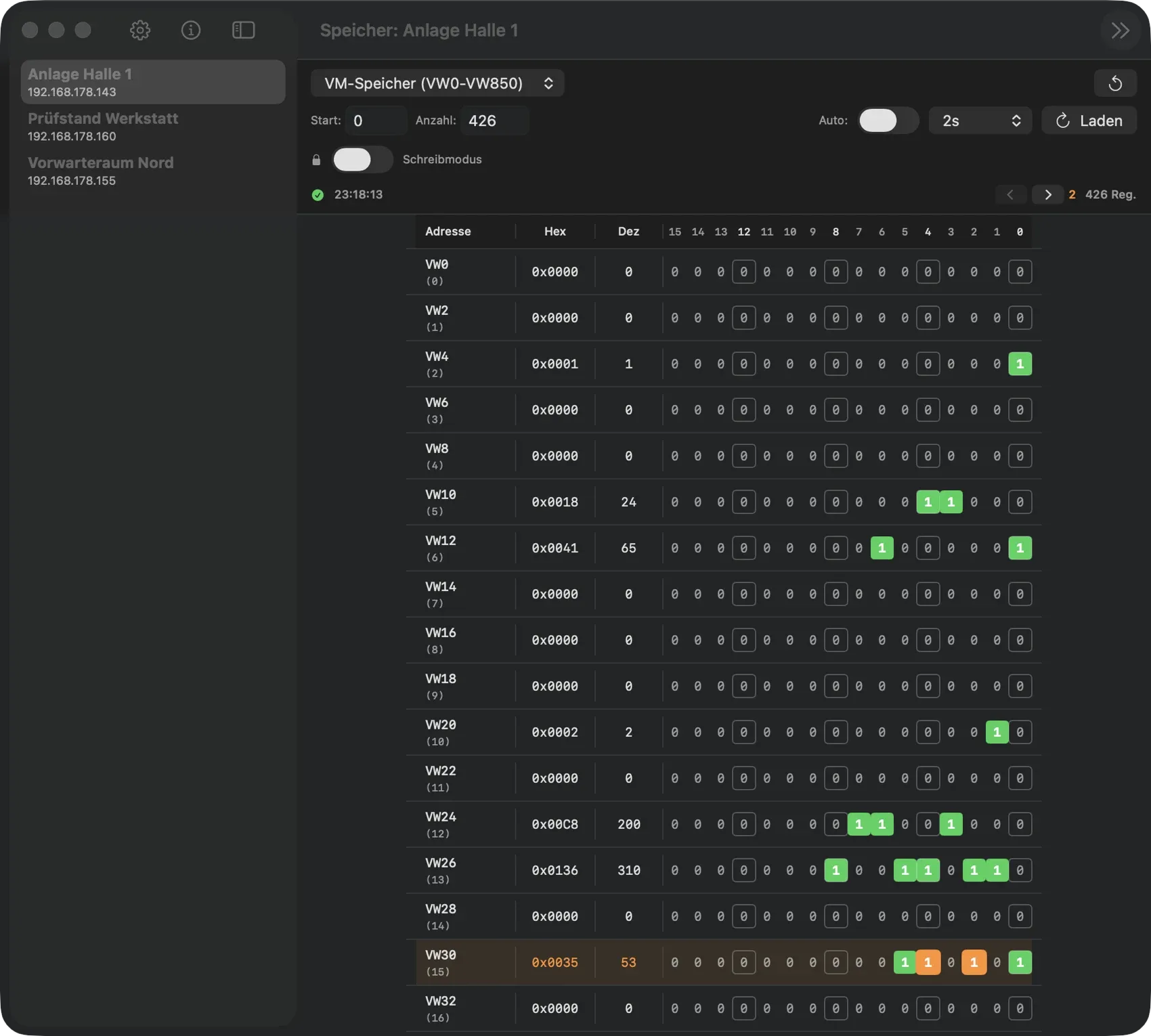Viewport: 1151px width, 1036px height.
Task: Toggle bit 12 of VW0
Action: click(x=743, y=272)
